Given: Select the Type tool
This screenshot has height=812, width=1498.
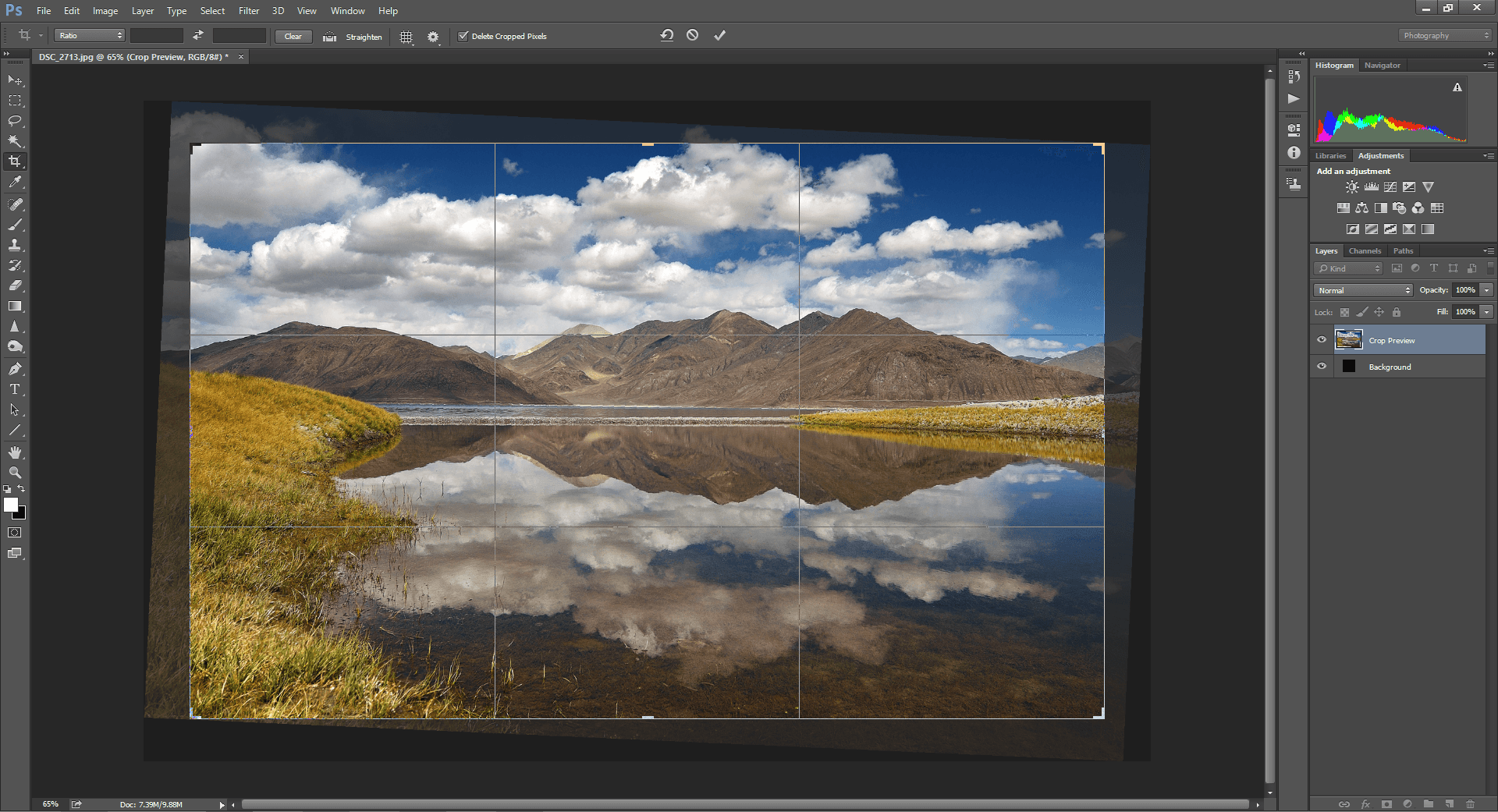Looking at the screenshot, I should point(15,389).
